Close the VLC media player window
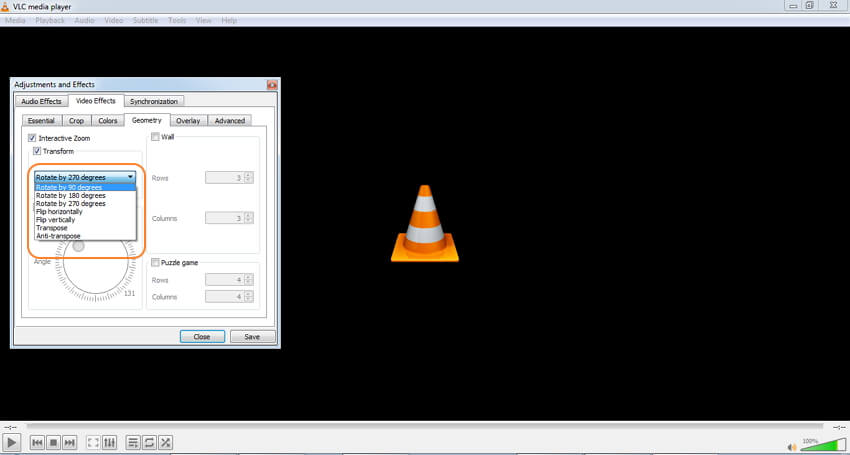This screenshot has width=850, height=455. tap(834, 5)
